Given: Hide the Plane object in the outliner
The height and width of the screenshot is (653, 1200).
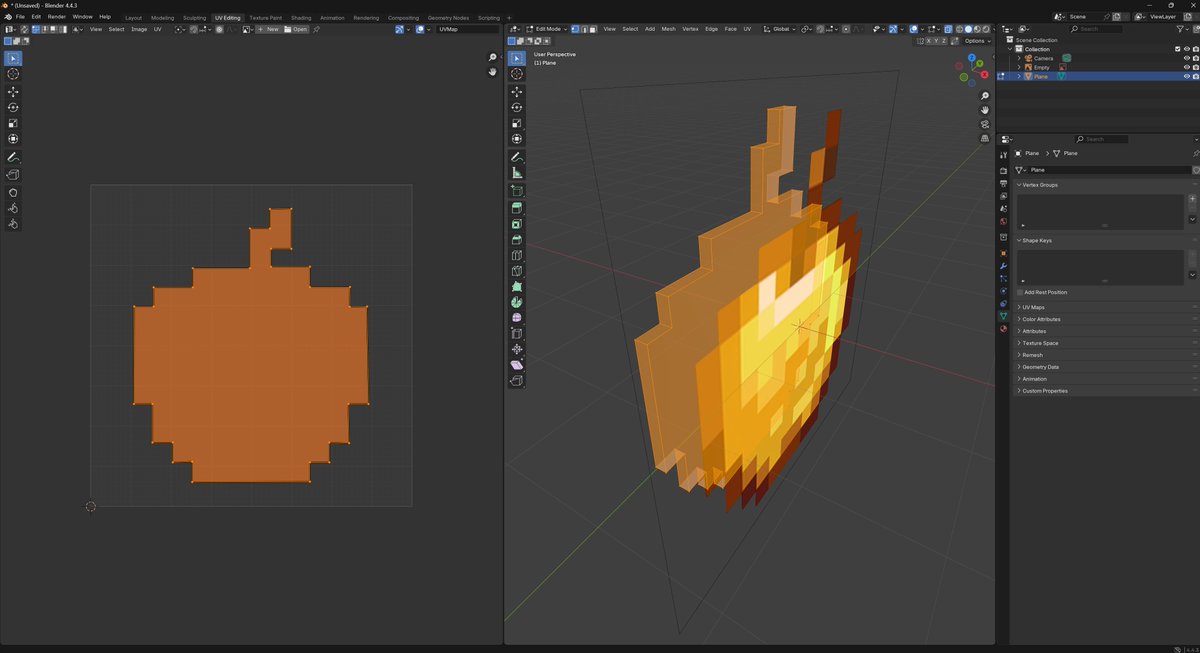Looking at the screenshot, I should [x=1187, y=76].
